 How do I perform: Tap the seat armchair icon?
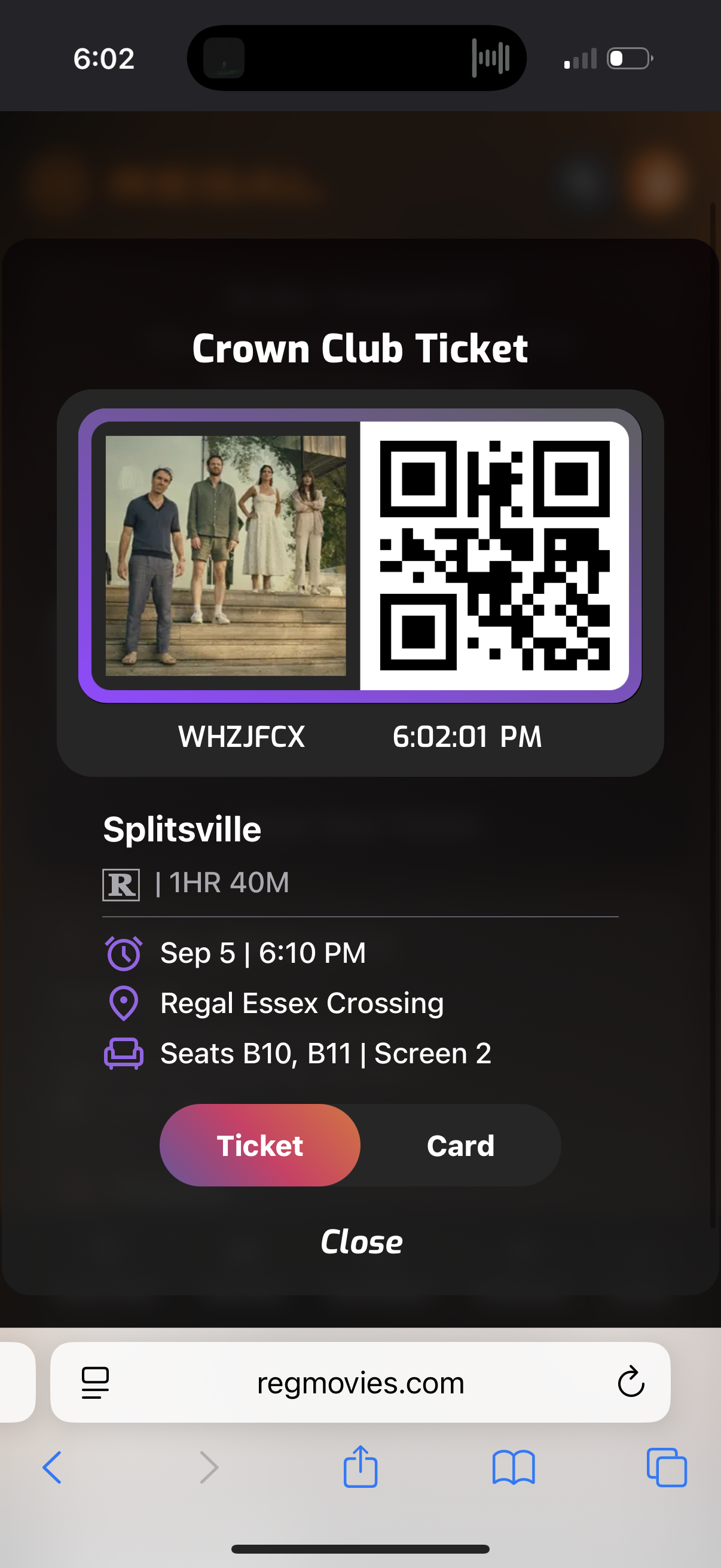[124, 1054]
